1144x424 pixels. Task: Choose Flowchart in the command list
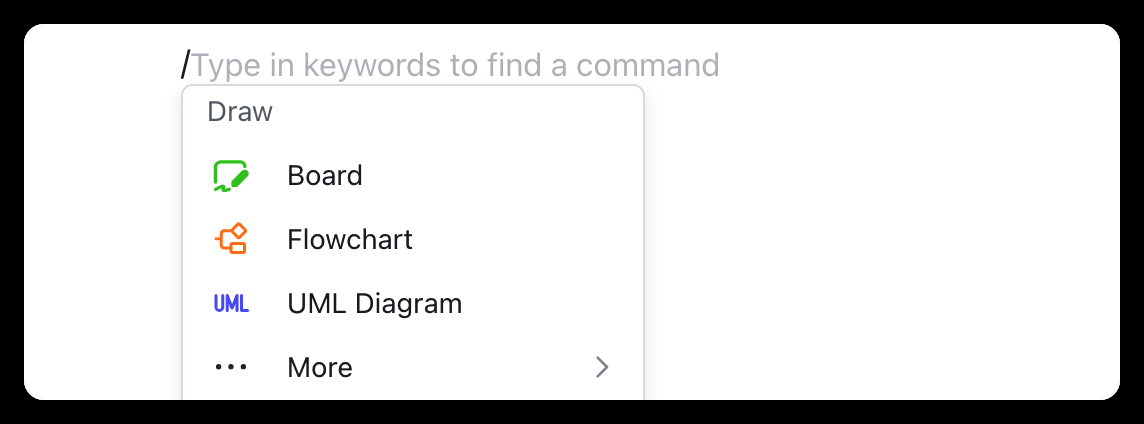(x=413, y=239)
